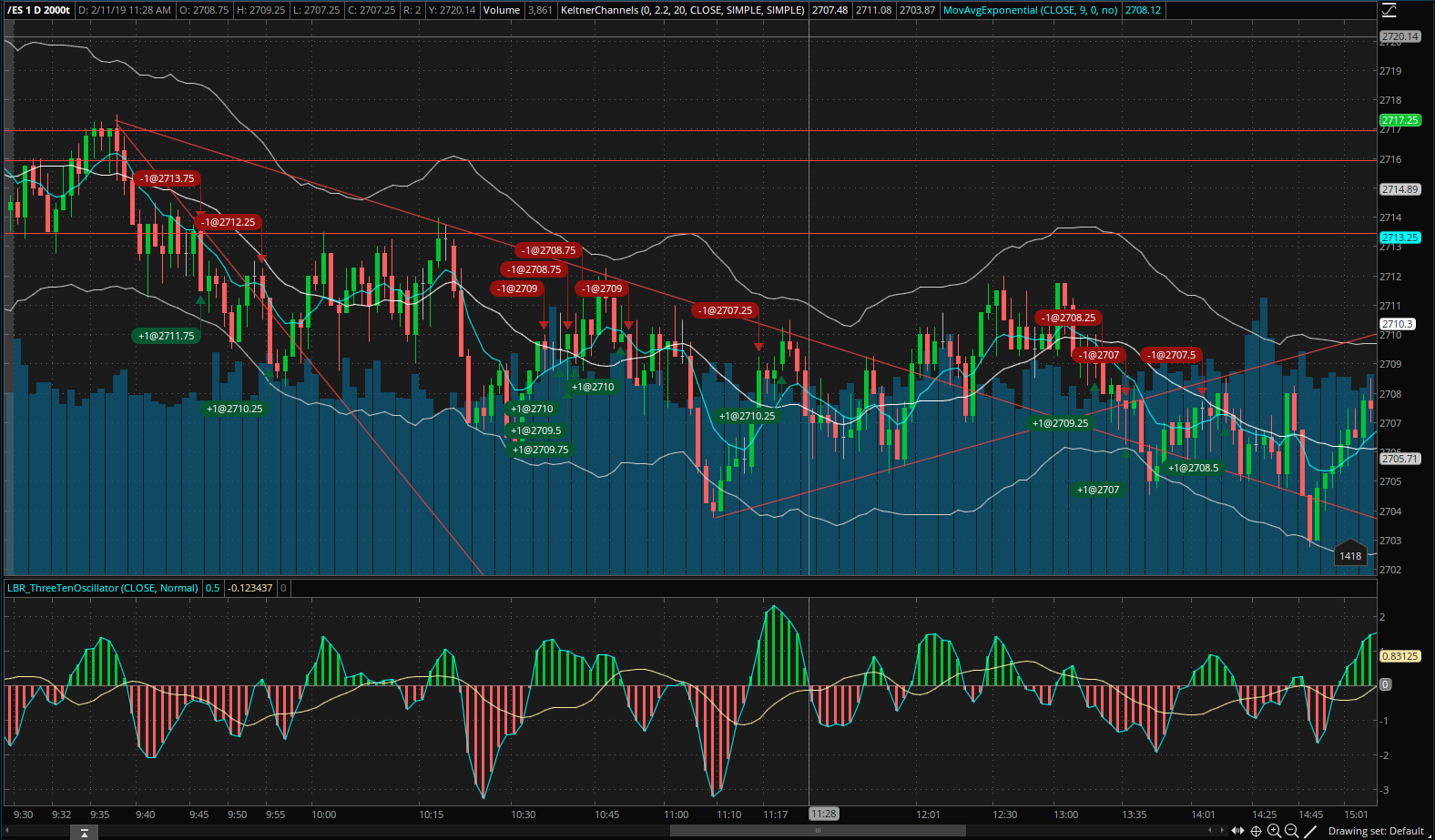
Task: Select the -1@2713.75 sell order bubble
Action: 168,178
